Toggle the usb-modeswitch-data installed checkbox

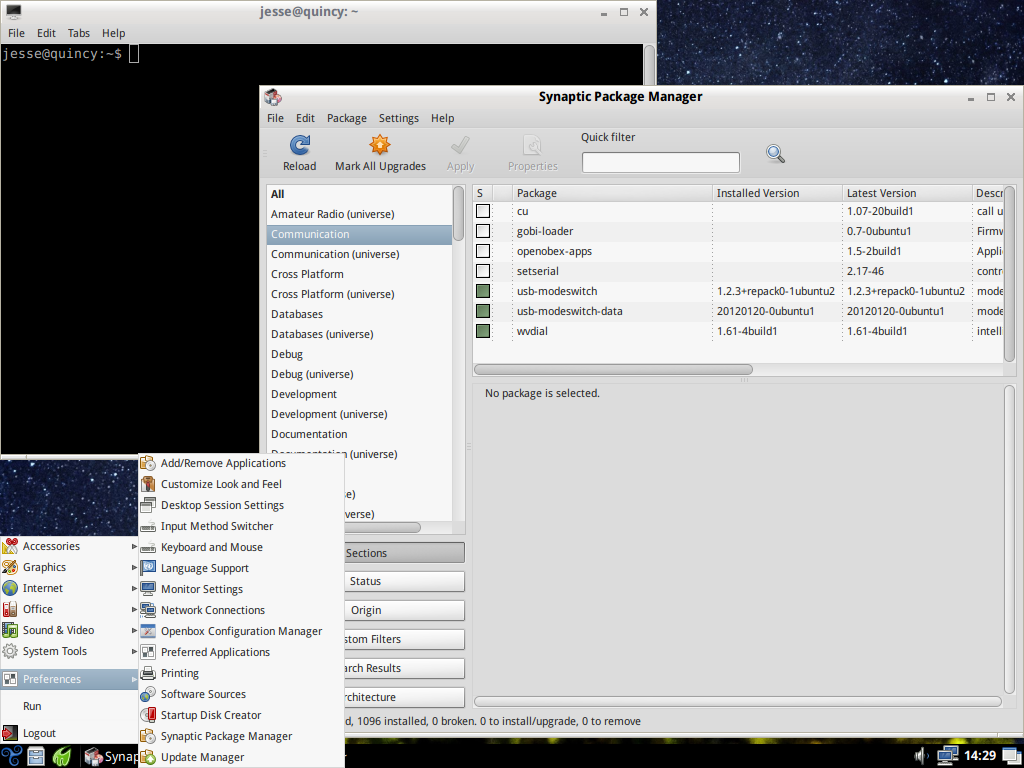pyautogui.click(x=483, y=311)
